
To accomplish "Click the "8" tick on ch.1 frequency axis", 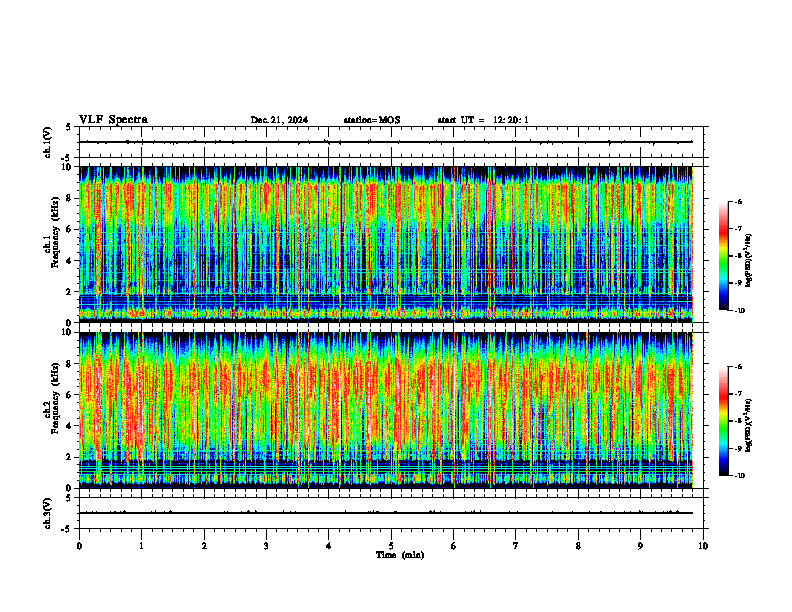I will point(69,198).
